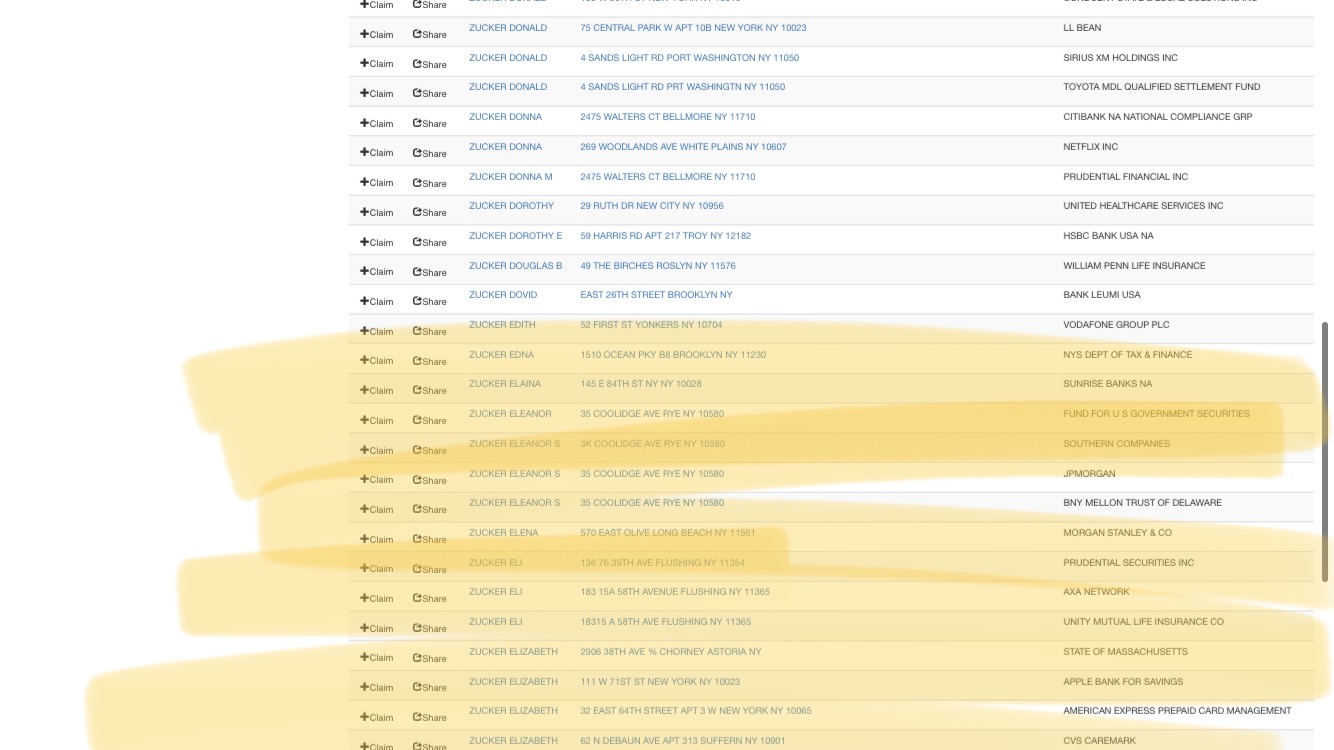Screen dimensions: 1334x750
Task: Open the 75 Central Park W address link
Action: 693,28
